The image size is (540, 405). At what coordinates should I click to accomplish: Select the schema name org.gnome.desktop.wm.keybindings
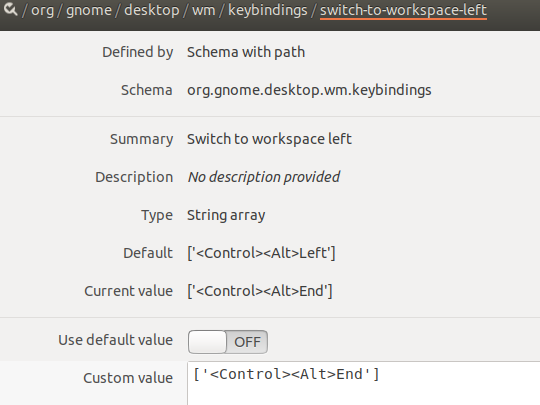point(309,90)
